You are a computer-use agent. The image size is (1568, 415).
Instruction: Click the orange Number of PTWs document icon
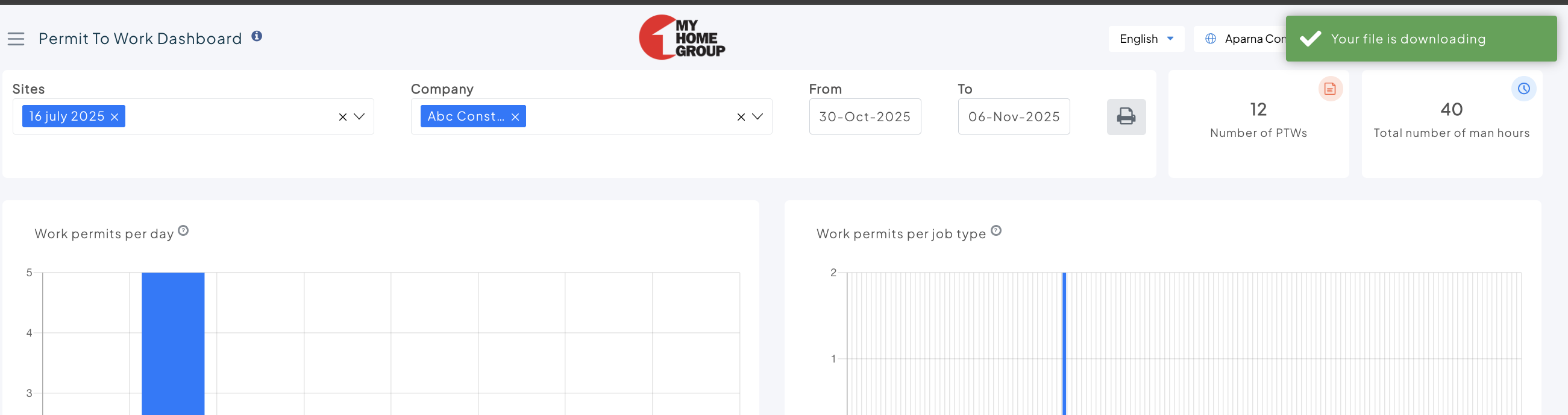pyautogui.click(x=1330, y=89)
